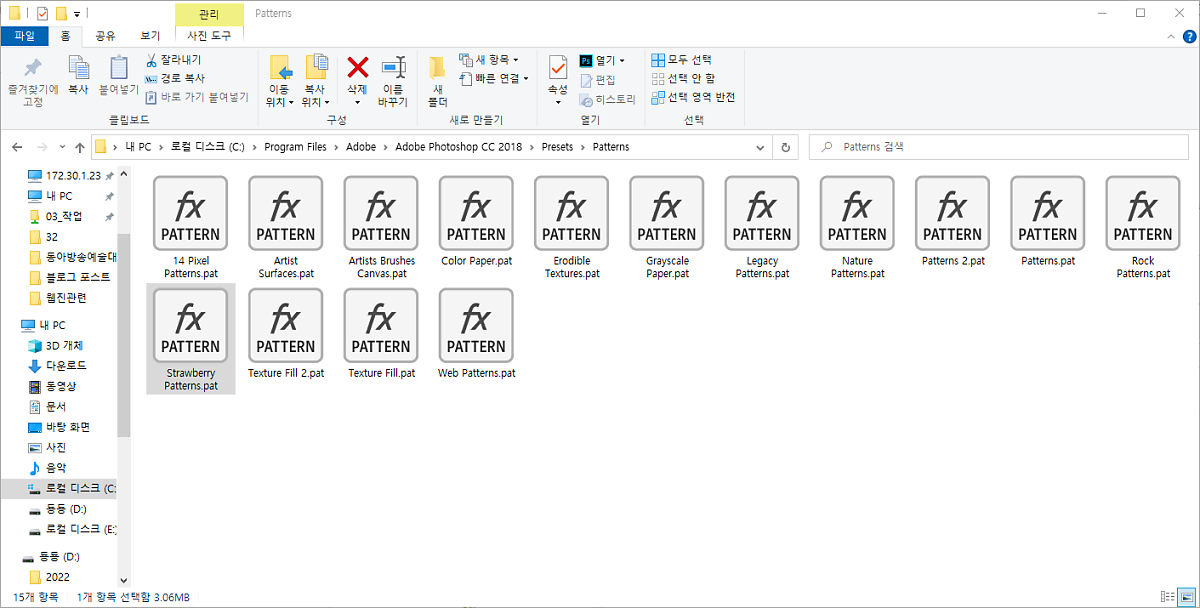Click the Refresh icon beside address bar
Image resolution: width=1200 pixels, height=608 pixels.
786,147
